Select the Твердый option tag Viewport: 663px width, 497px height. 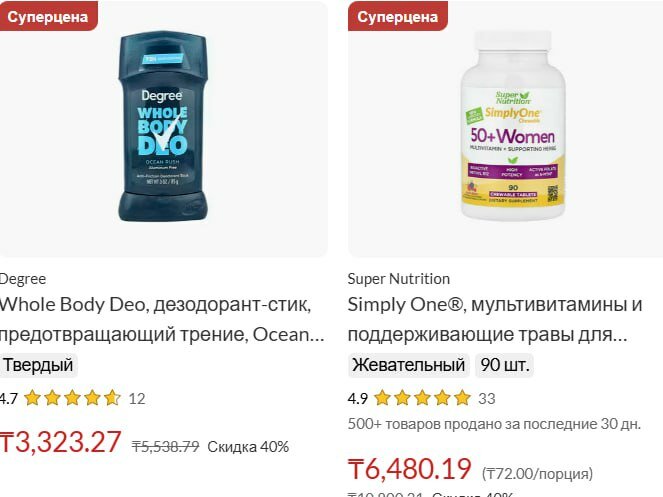38,365
